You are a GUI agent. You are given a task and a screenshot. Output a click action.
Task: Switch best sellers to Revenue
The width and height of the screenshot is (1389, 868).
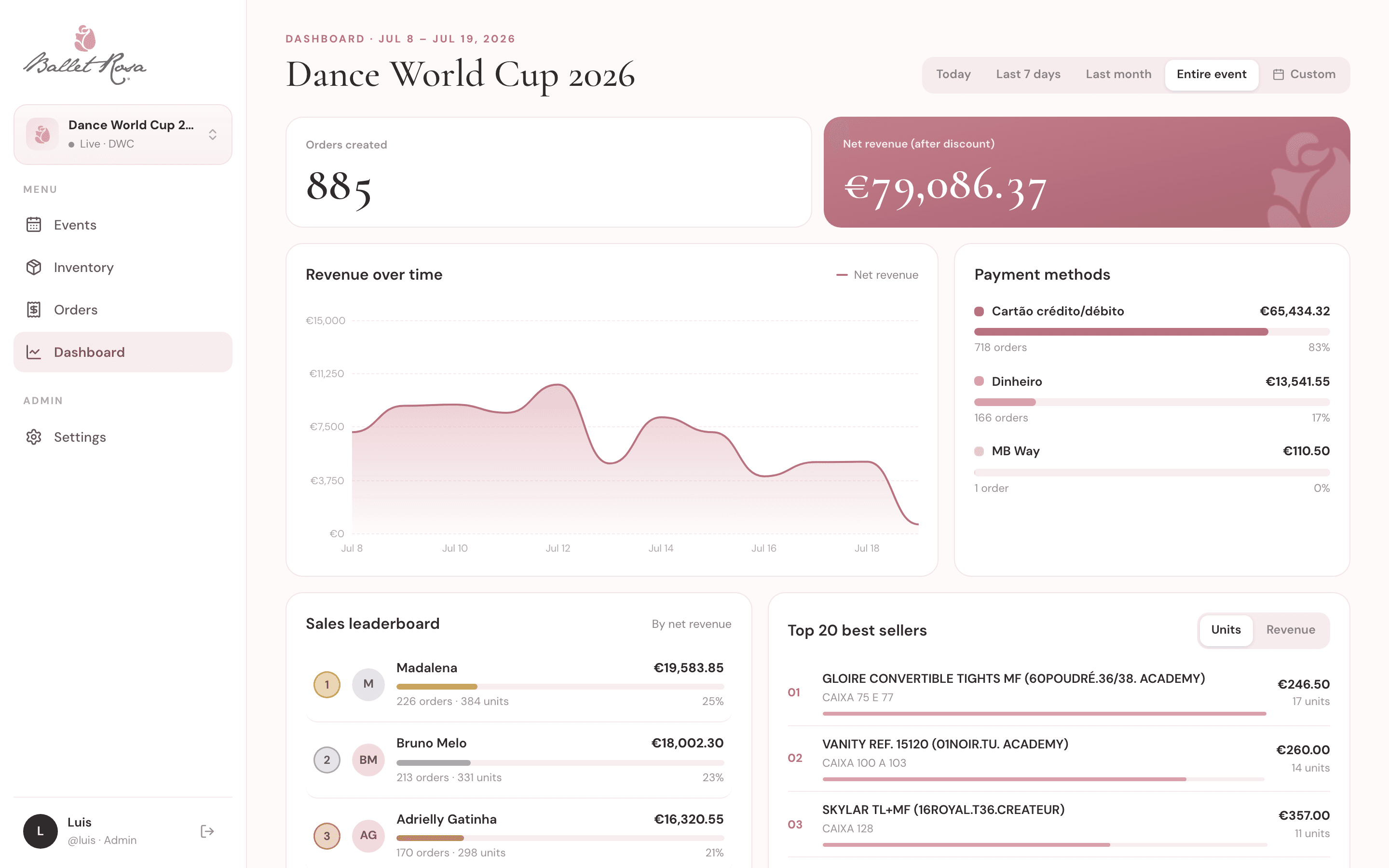pos(1290,630)
